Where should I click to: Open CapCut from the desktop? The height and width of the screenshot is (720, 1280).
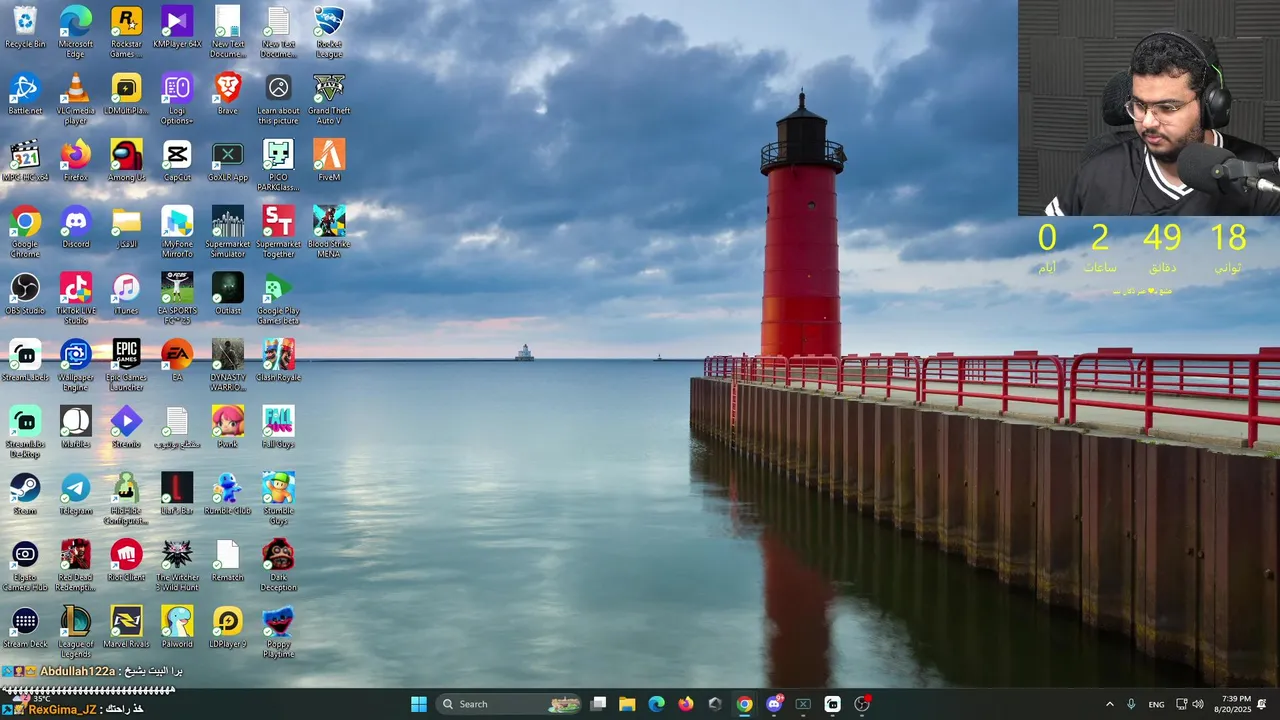coord(177,161)
